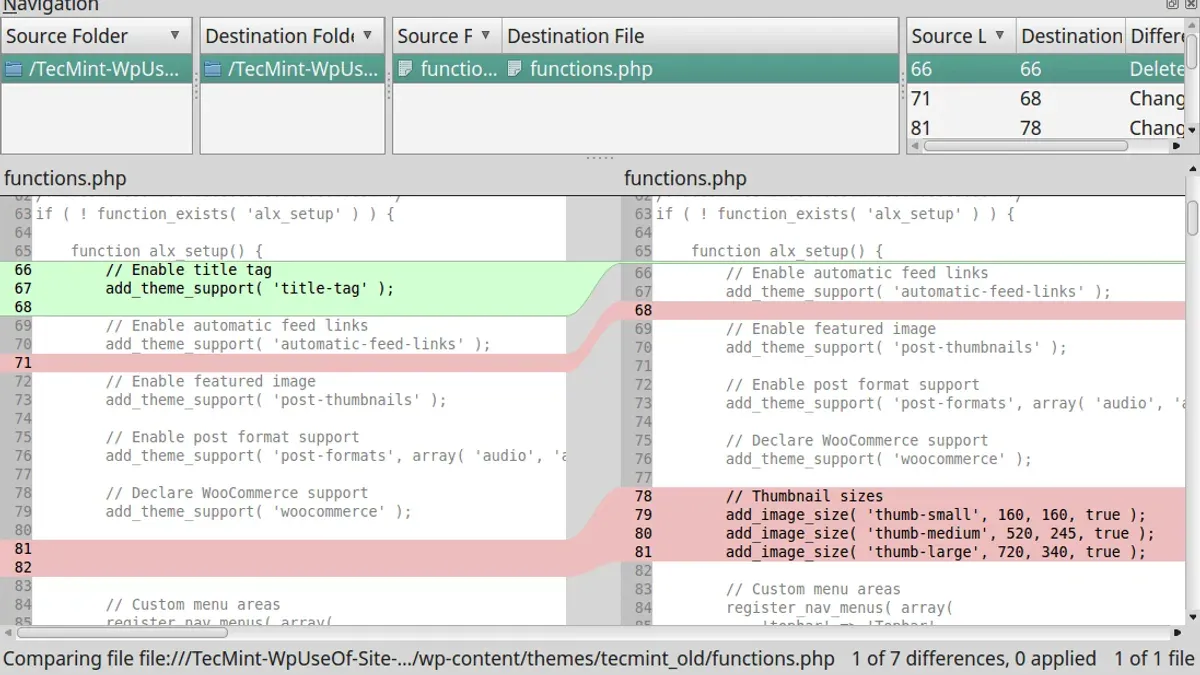Click right pane 'register_nav_menus( array(' line
The image size is (1200, 675).
(x=839, y=607)
